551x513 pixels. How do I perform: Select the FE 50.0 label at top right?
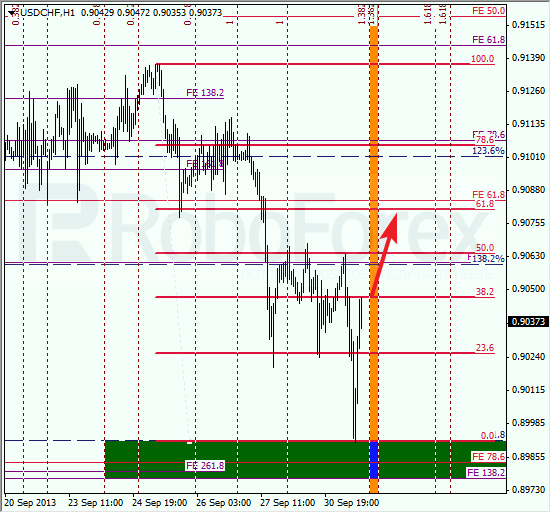coord(488,11)
